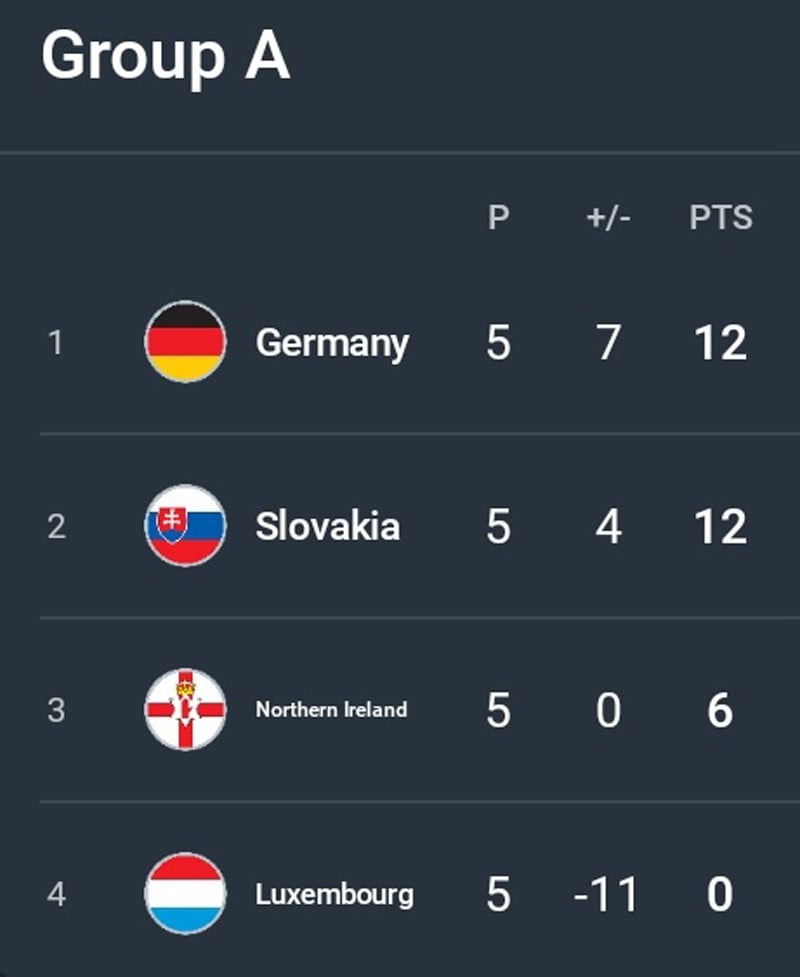Click the PTS column header
The width and height of the screenshot is (800, 977).
pos(721,217)
